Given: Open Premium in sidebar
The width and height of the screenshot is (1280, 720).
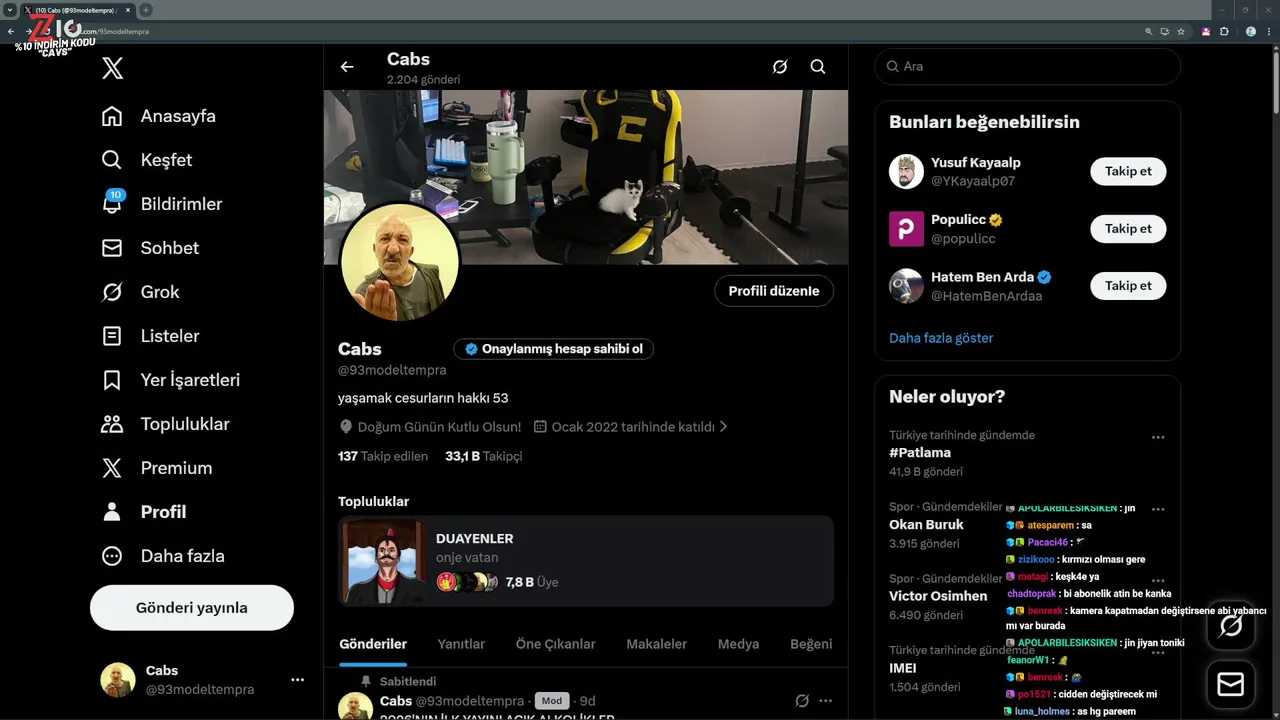Looking at the screenshot, I should [x=157, y=468].
